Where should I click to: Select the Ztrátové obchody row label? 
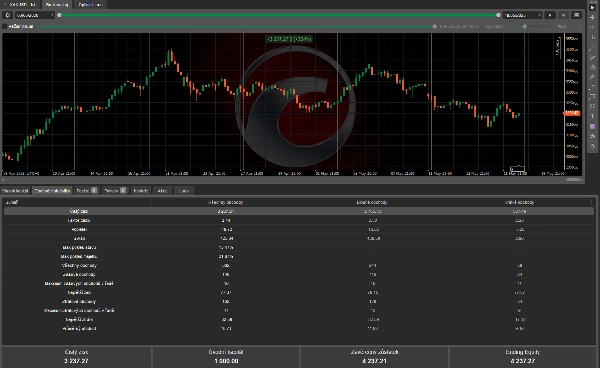(x=79, y=301)
